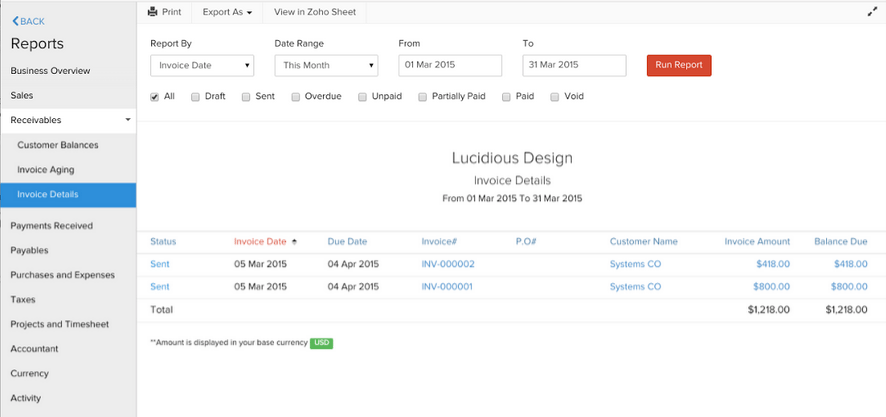886x417 pixels.
Task: Click the green USD currency badge
Action: pos(322,343)
